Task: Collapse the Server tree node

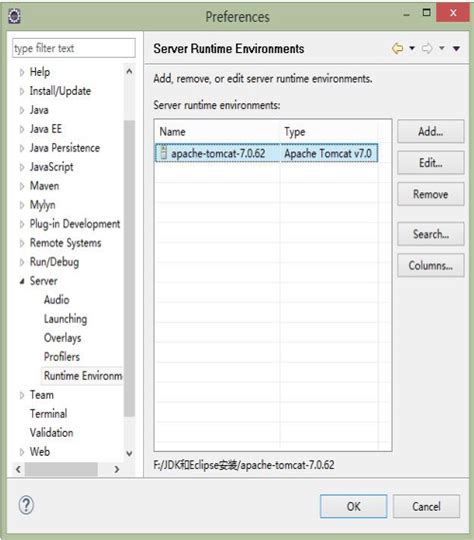Action: click(x=22, y=281)
